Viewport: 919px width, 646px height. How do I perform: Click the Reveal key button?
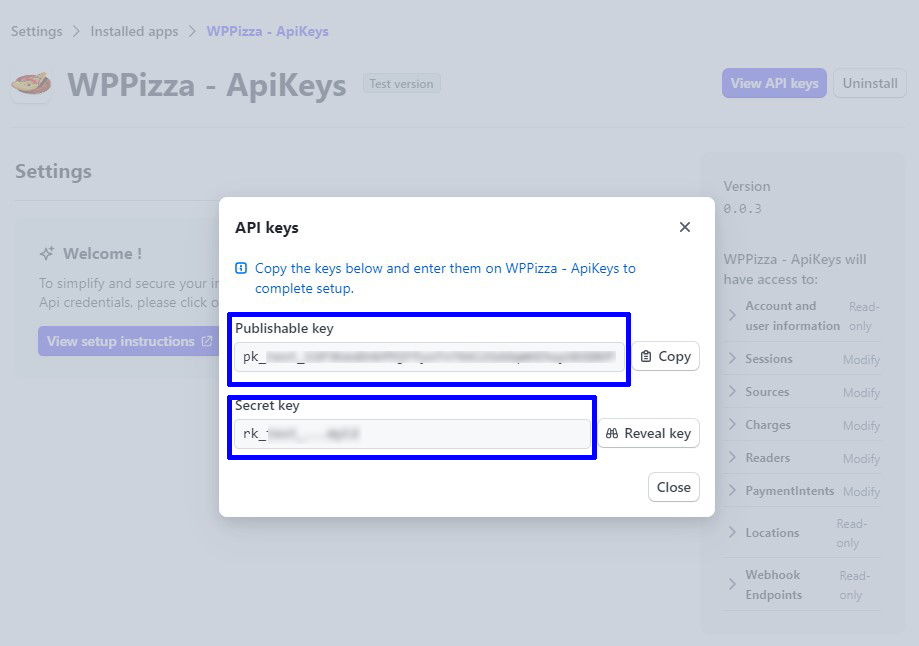tap(649, 433)
